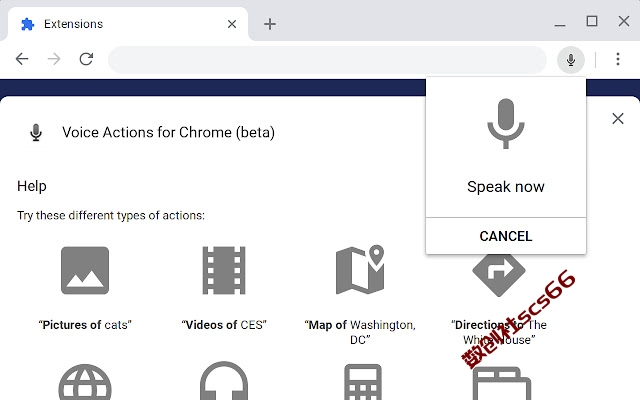Select the Extensions tab
This screenshot has height=400, width=640.
[127, 24]
